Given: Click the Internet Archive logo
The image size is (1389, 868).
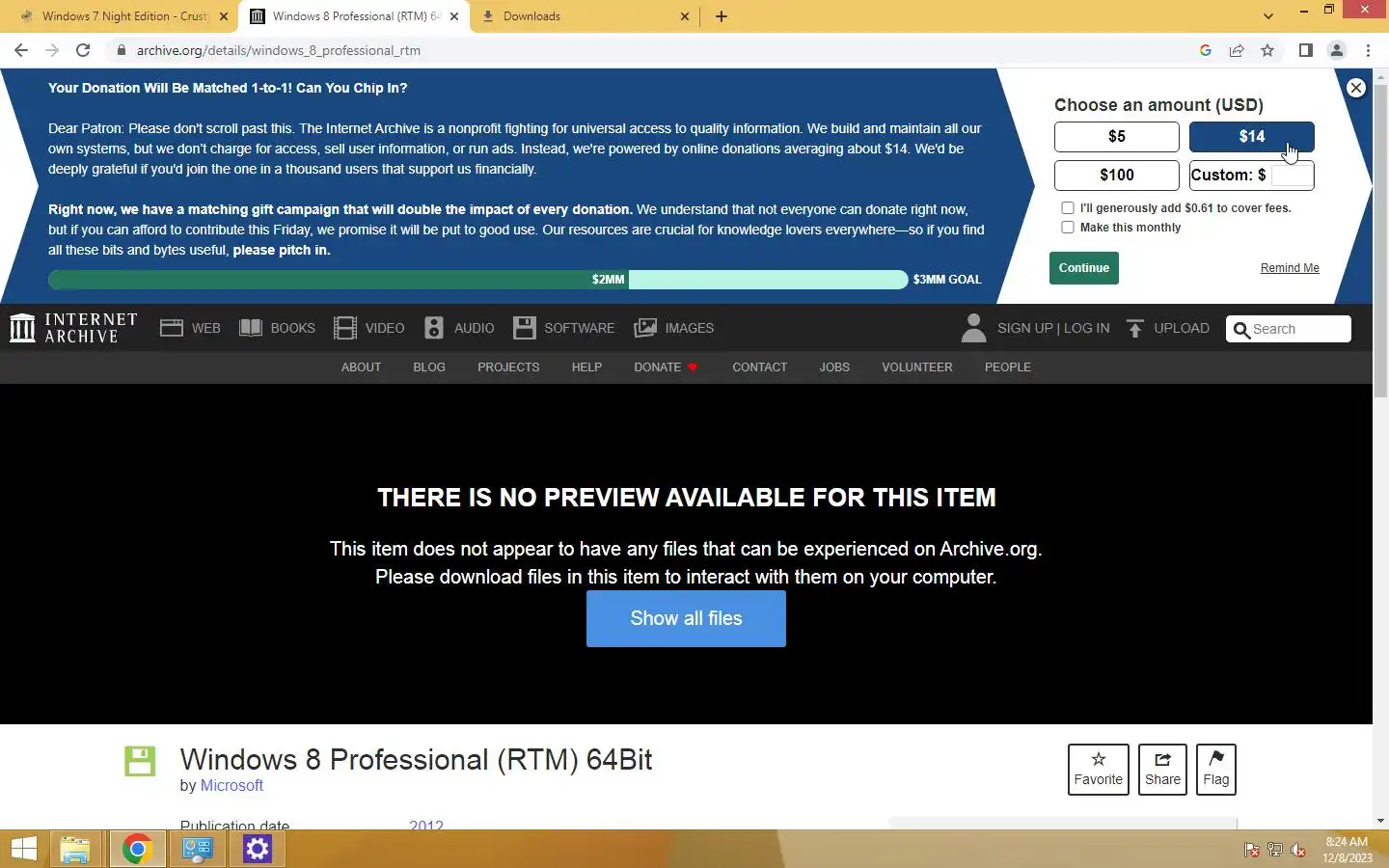Looking at the screenshot, I should point(73,328).
